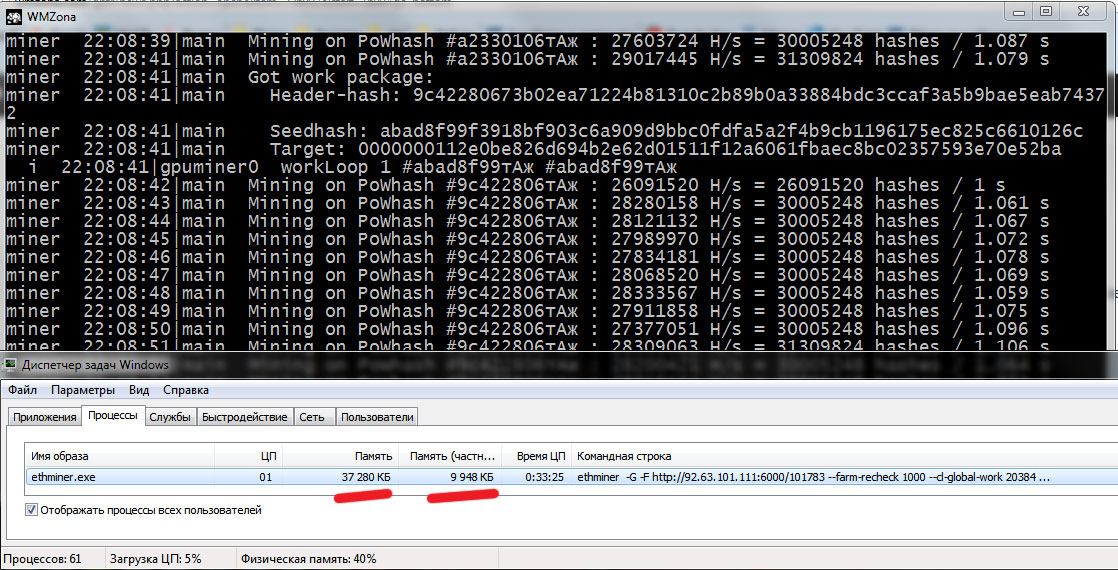The image size is (1118, 570).
Task: Open the Быстродействие tab
Action: click(x=244, y=417)
